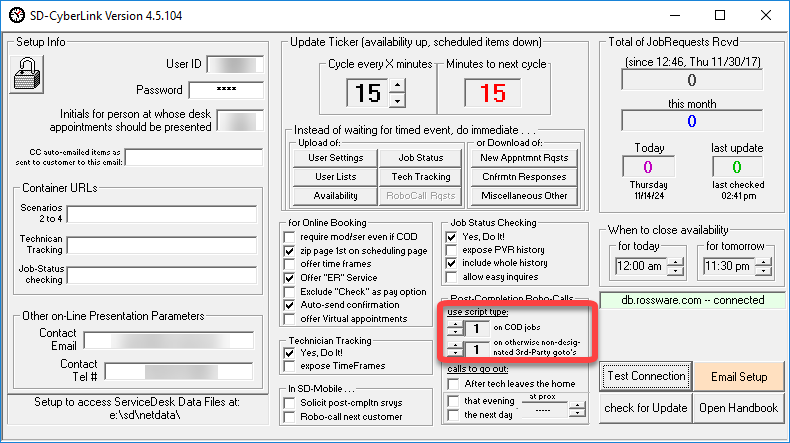The height and width of the screenshot is (443, 790).
Task: Download New Appntmnt Rqsts now
Action: coord(523,158)
